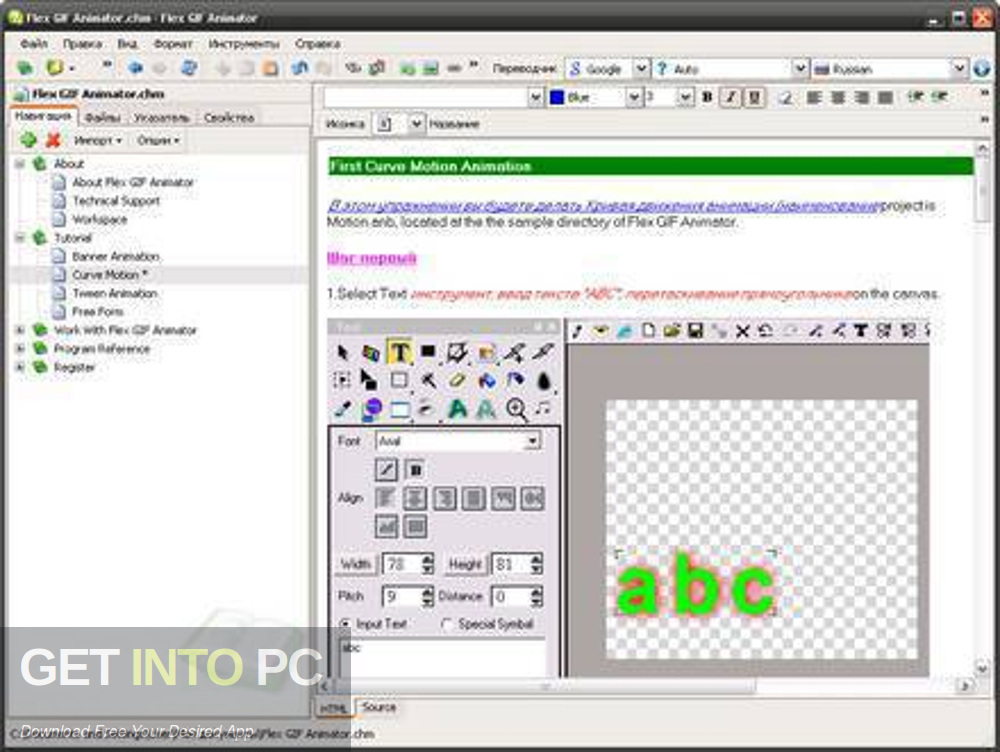Click the red X delete-topic icon
Viewport: 1000px width, 752px height.
[54, 140]
